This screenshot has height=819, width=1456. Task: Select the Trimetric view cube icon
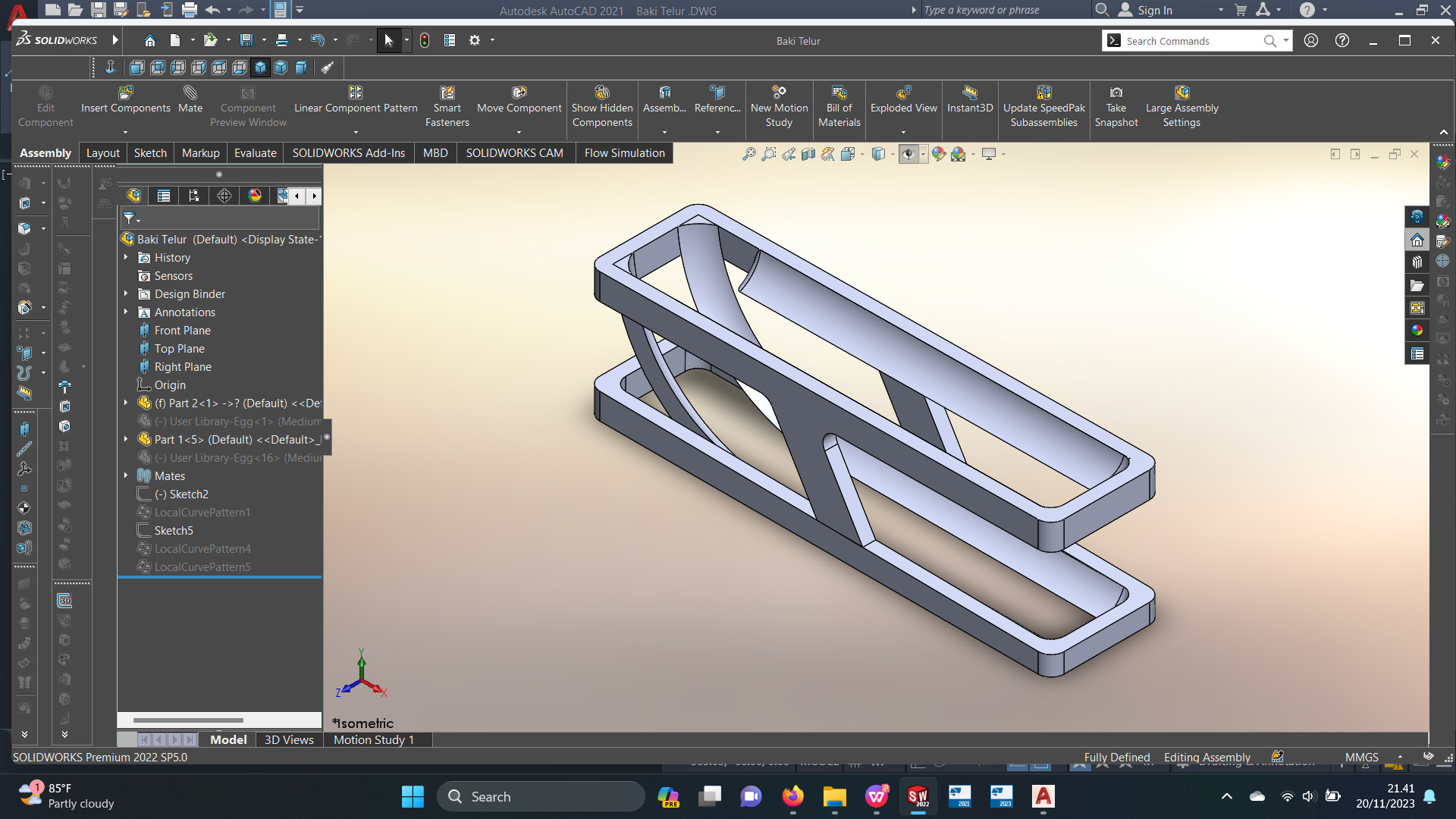coord(281,67)
